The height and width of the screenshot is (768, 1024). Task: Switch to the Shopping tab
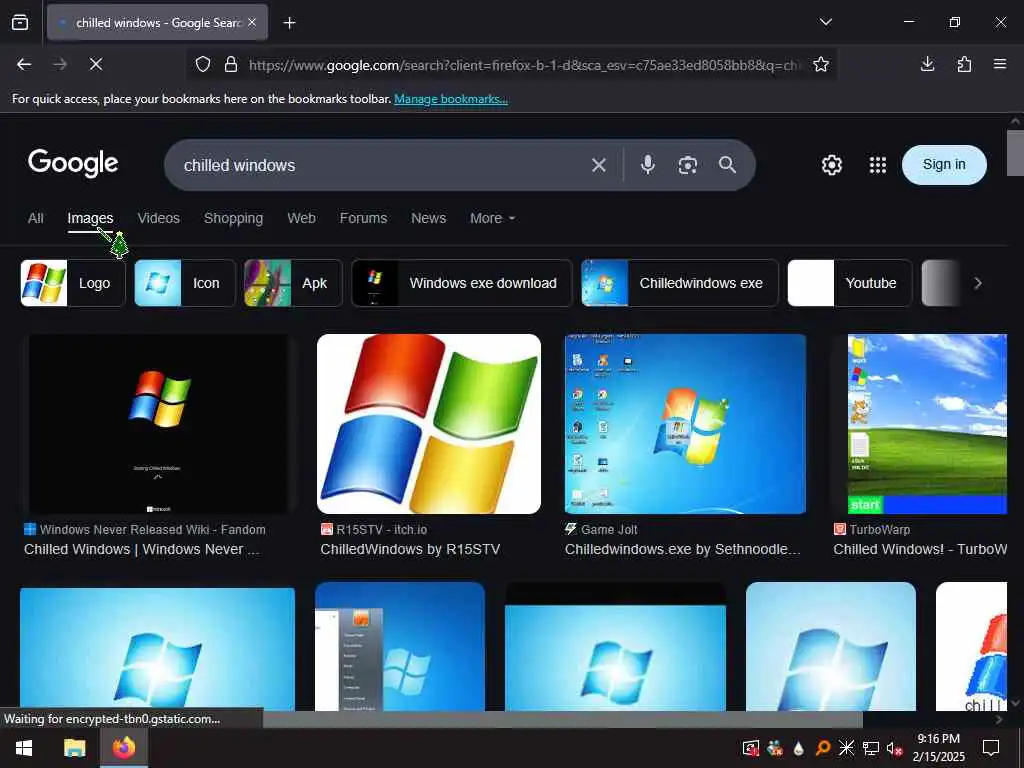[x=233, y=218]
